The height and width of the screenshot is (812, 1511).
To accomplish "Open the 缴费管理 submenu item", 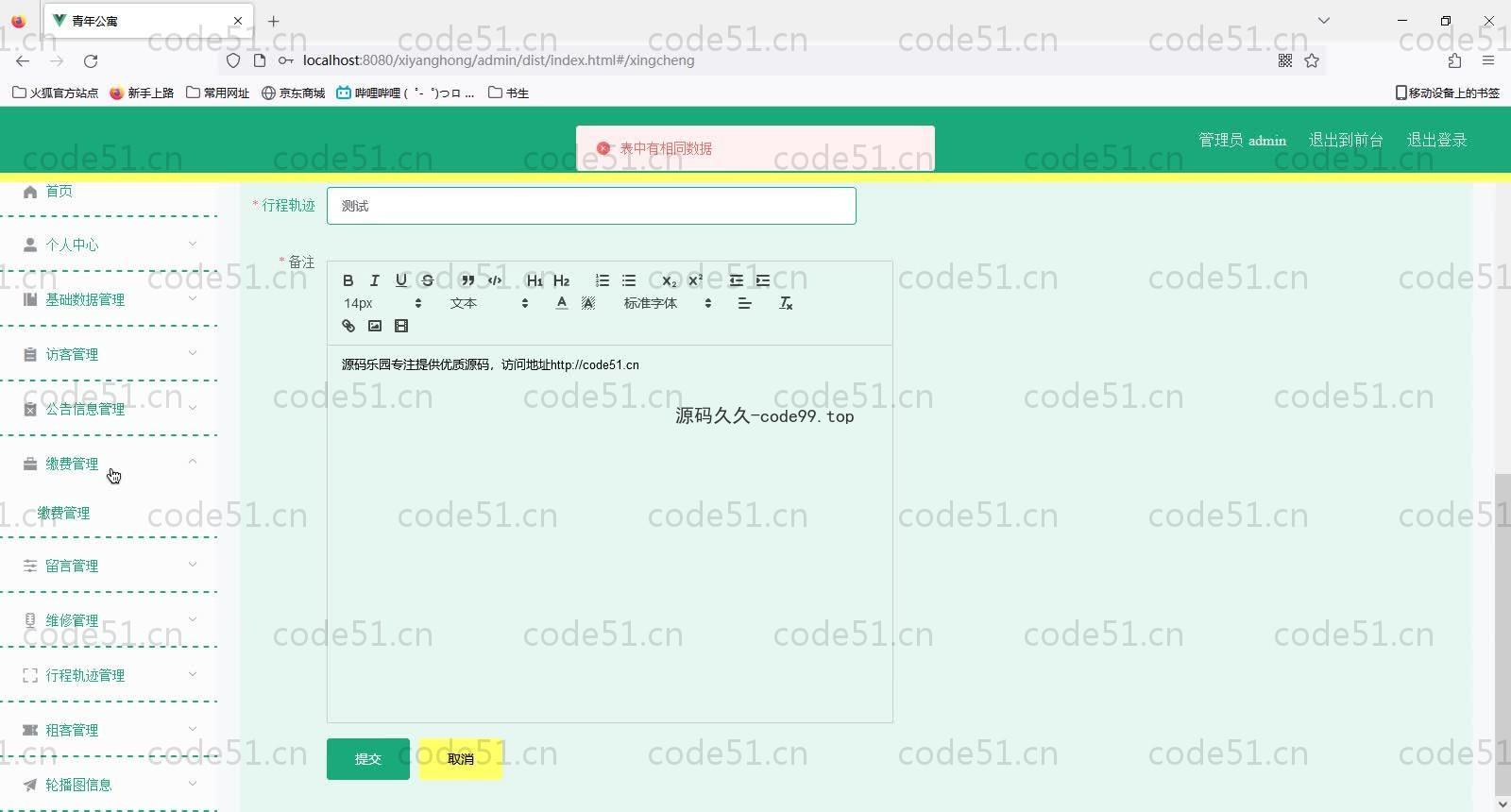I will point(63,513).
